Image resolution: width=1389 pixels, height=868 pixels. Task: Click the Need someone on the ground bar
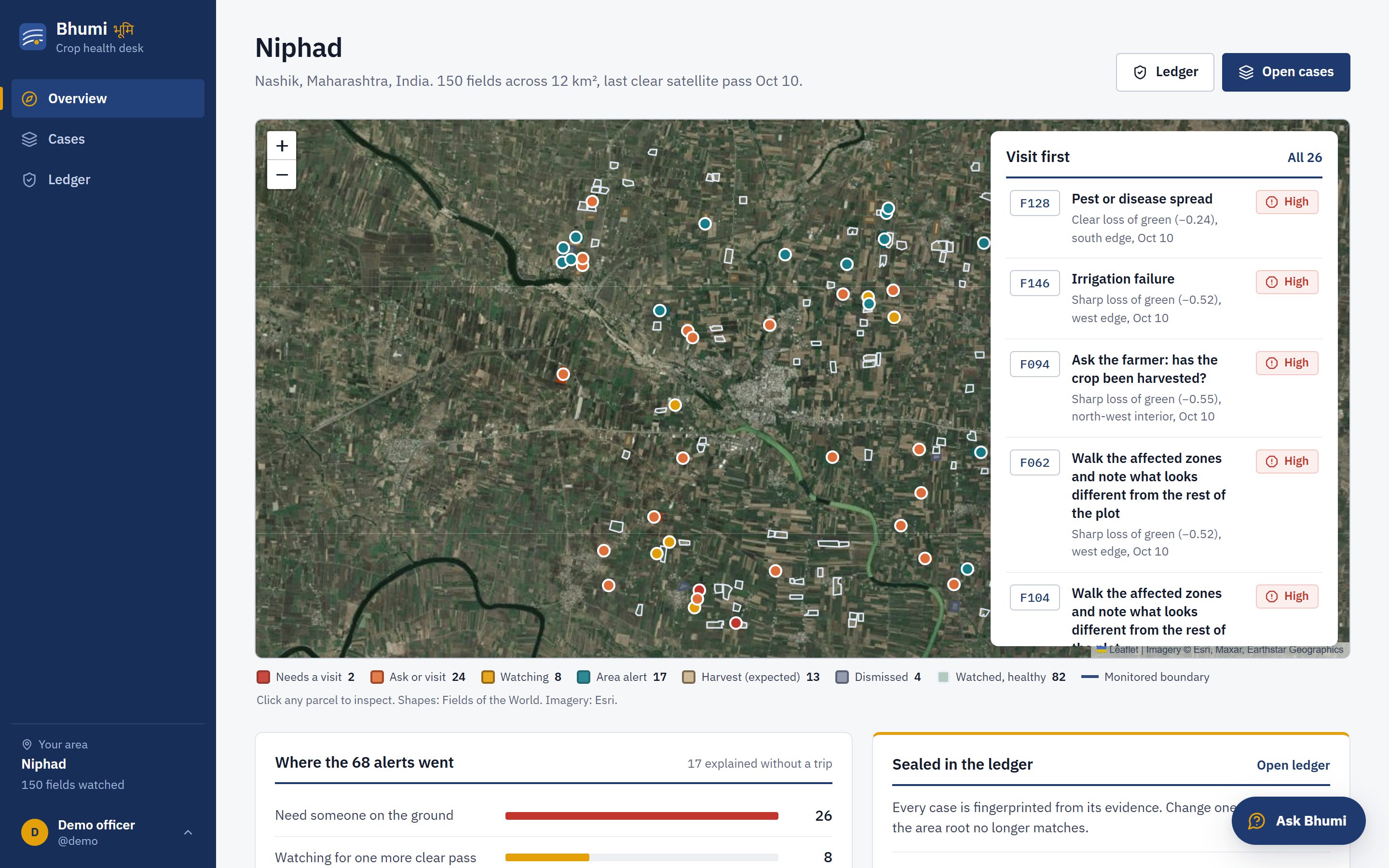pos(642,816)
